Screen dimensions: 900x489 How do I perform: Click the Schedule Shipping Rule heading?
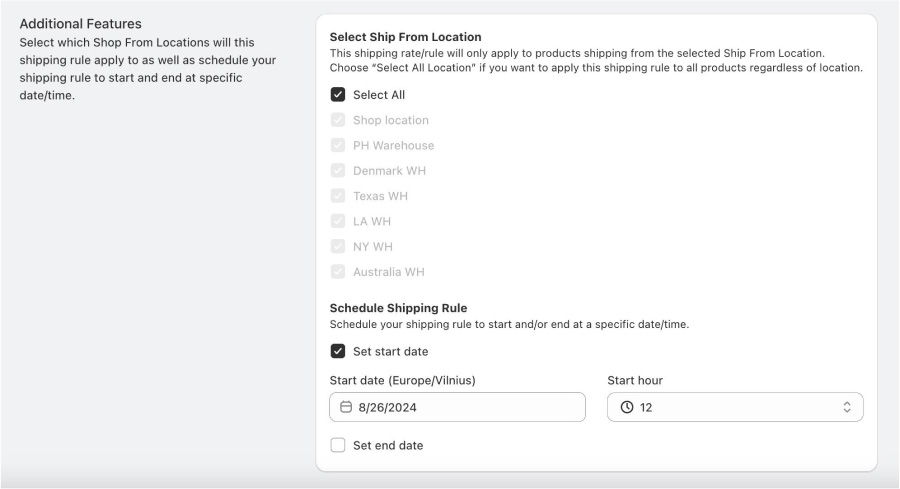[x=398, y=308]
